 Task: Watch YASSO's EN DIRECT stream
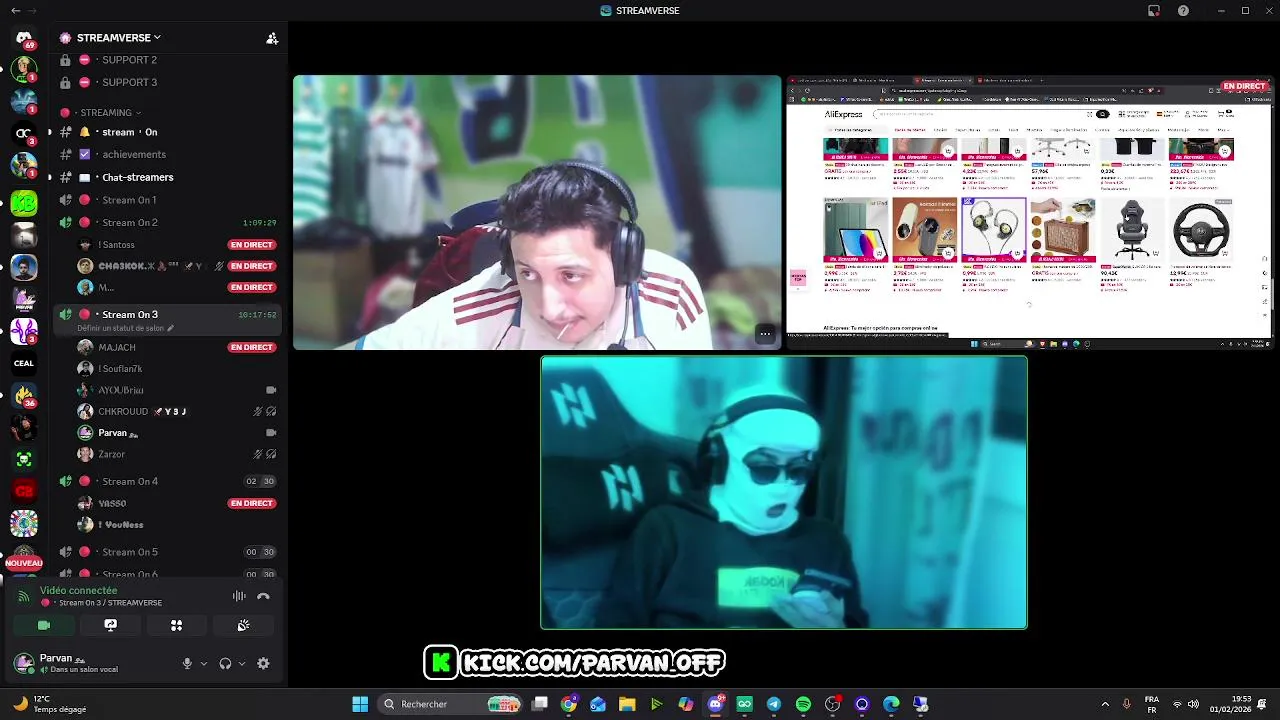click(x=252, y=503)
